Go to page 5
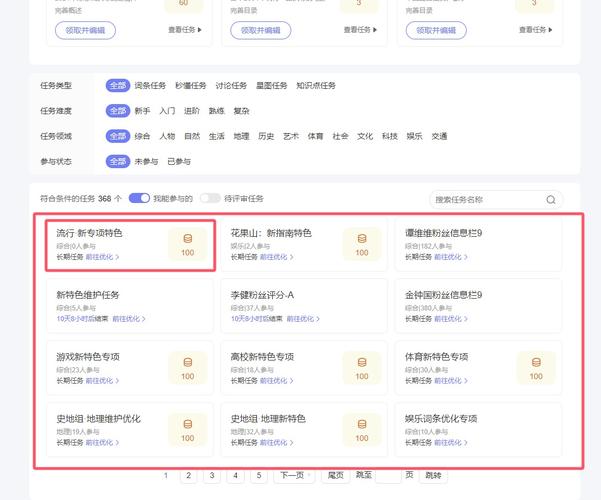 259,475
